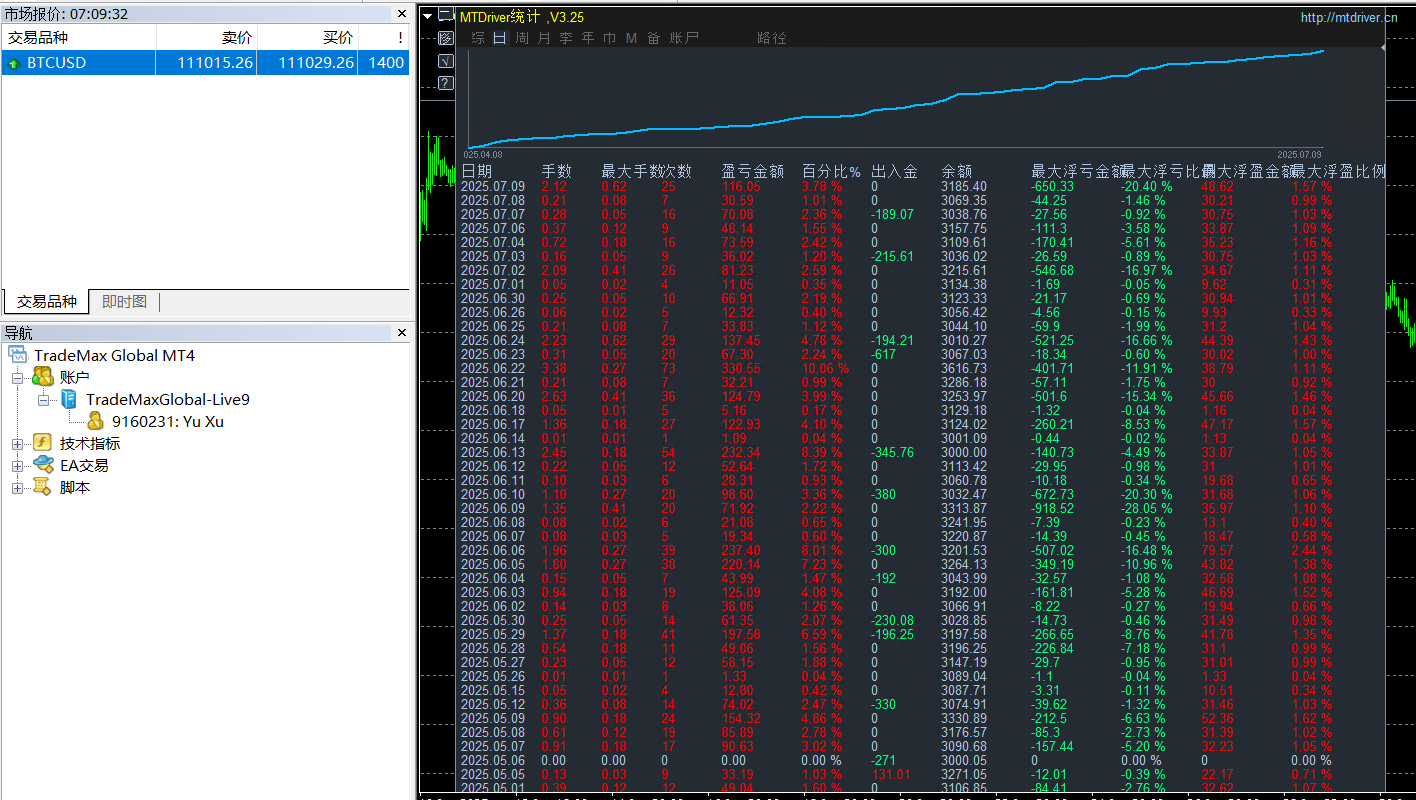Viewport: 1416px width, 800px height.
Task: Select the 周 weekly statistics tab
Action: point(522,38)
